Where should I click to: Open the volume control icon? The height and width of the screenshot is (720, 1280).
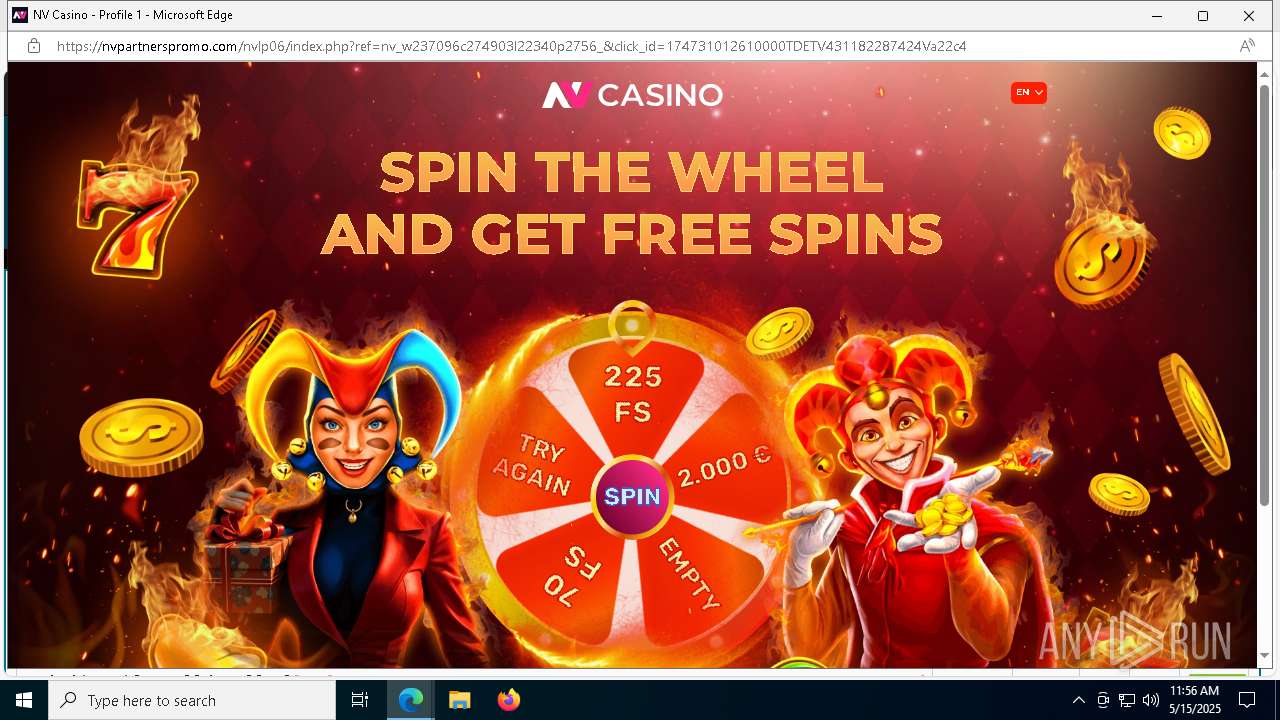(x=1150, y=700)
